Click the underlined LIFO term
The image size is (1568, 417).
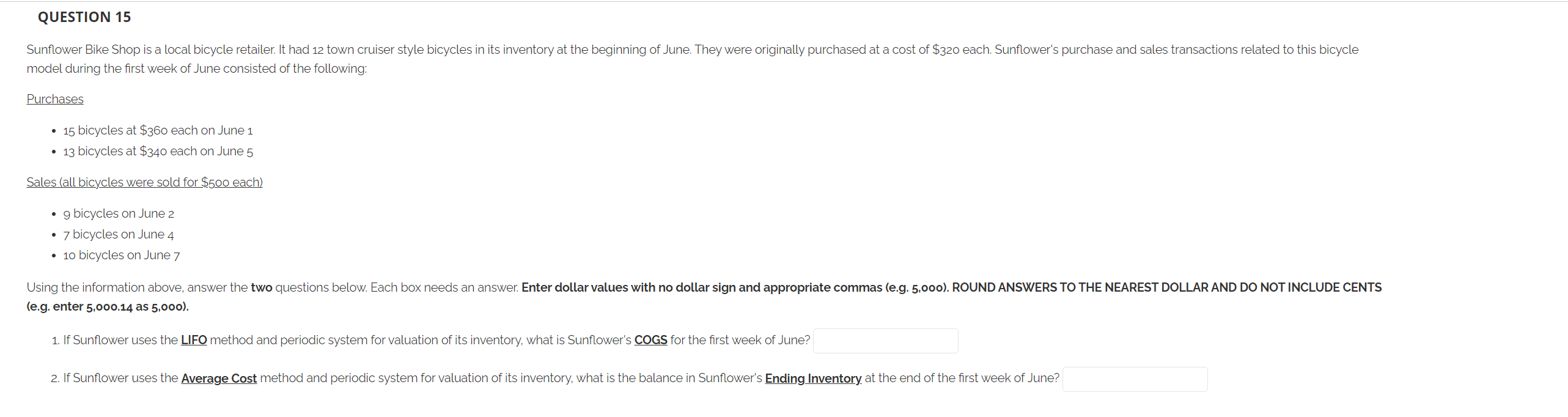(194, 340)
